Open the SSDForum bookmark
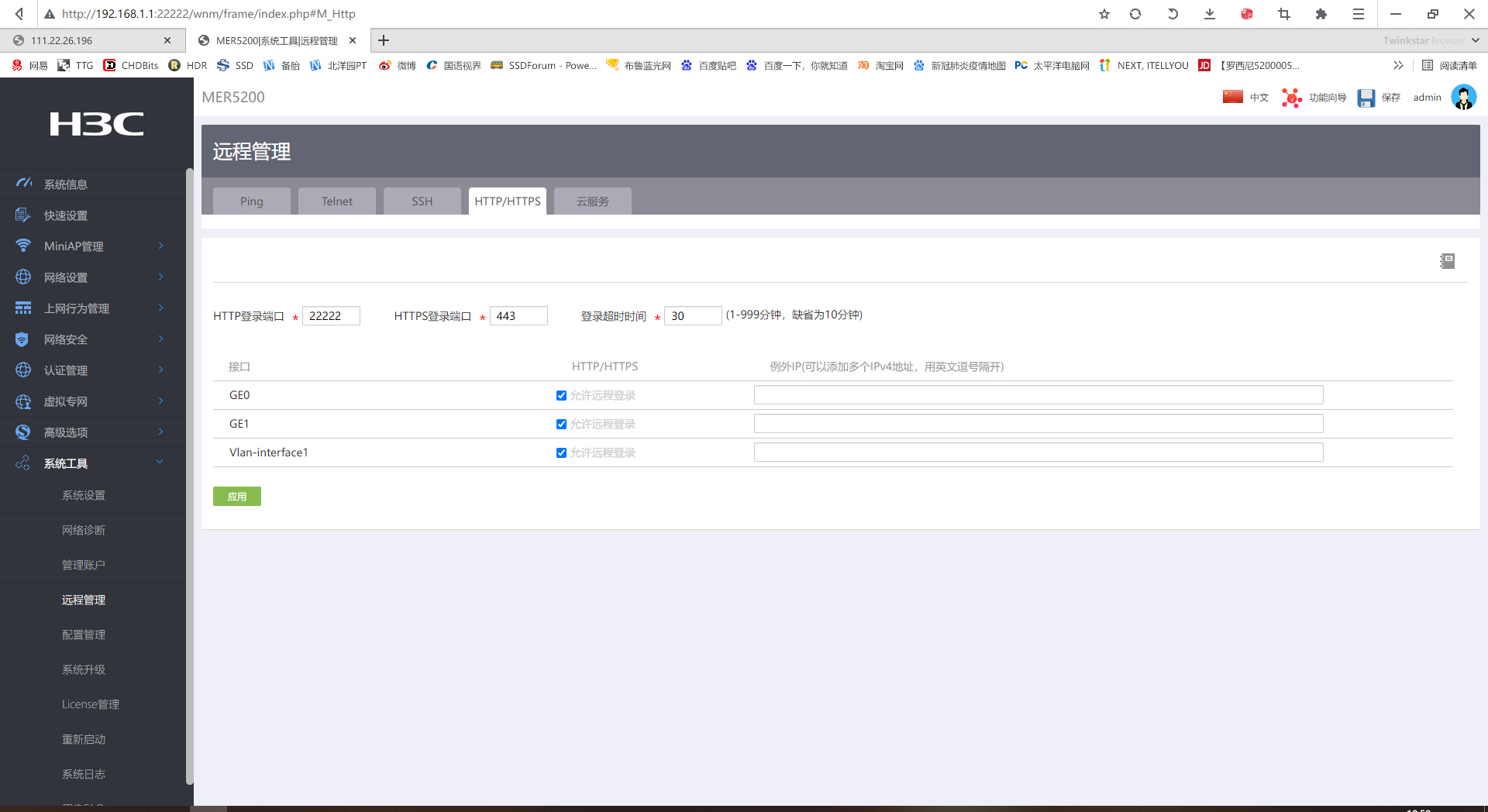Viewport: 1488px width, 812px height. pyautogui.click(x=544, y=66)
